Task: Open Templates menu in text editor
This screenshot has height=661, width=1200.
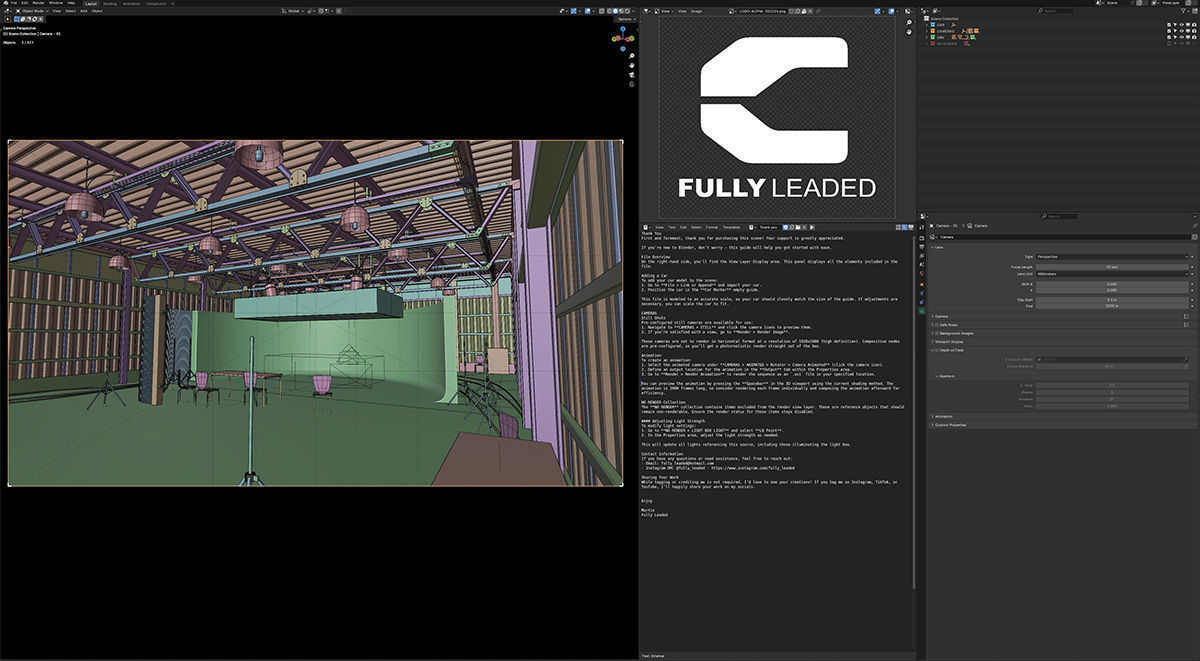Action: [731, 227]
